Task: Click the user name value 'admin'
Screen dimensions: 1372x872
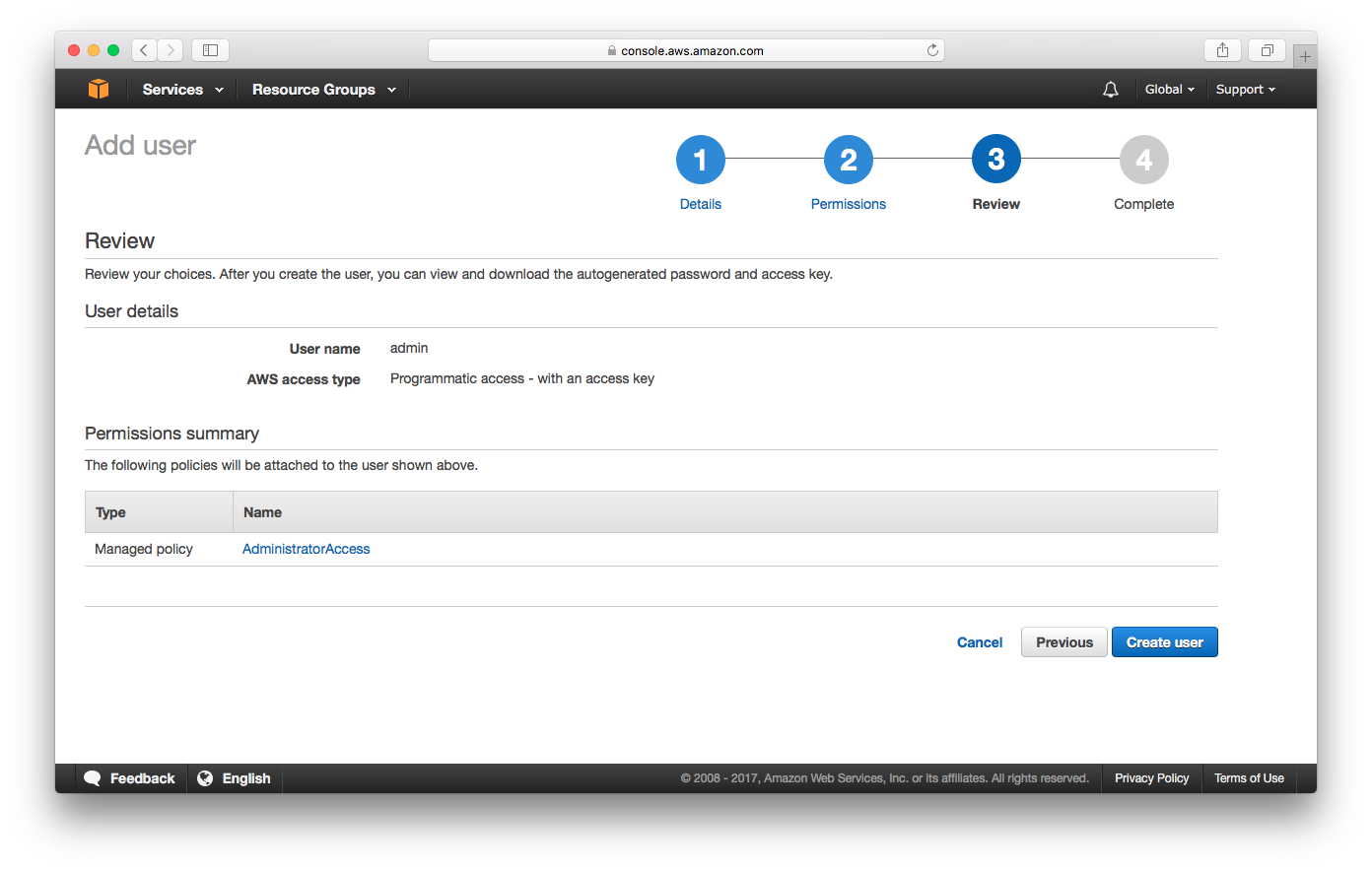Action: click(409, 348)
